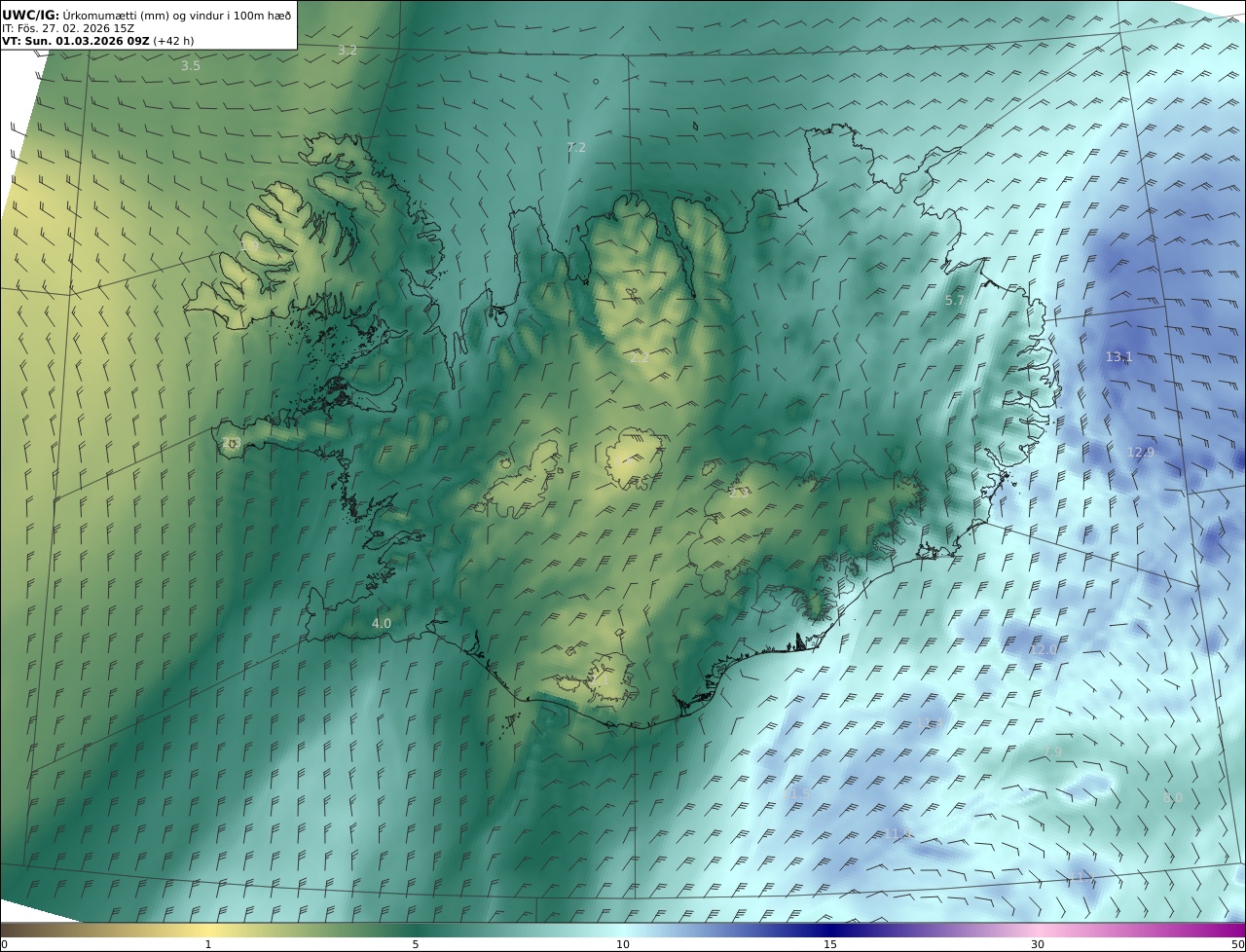Click colorbar tick label 1

[x=207, y=944]
